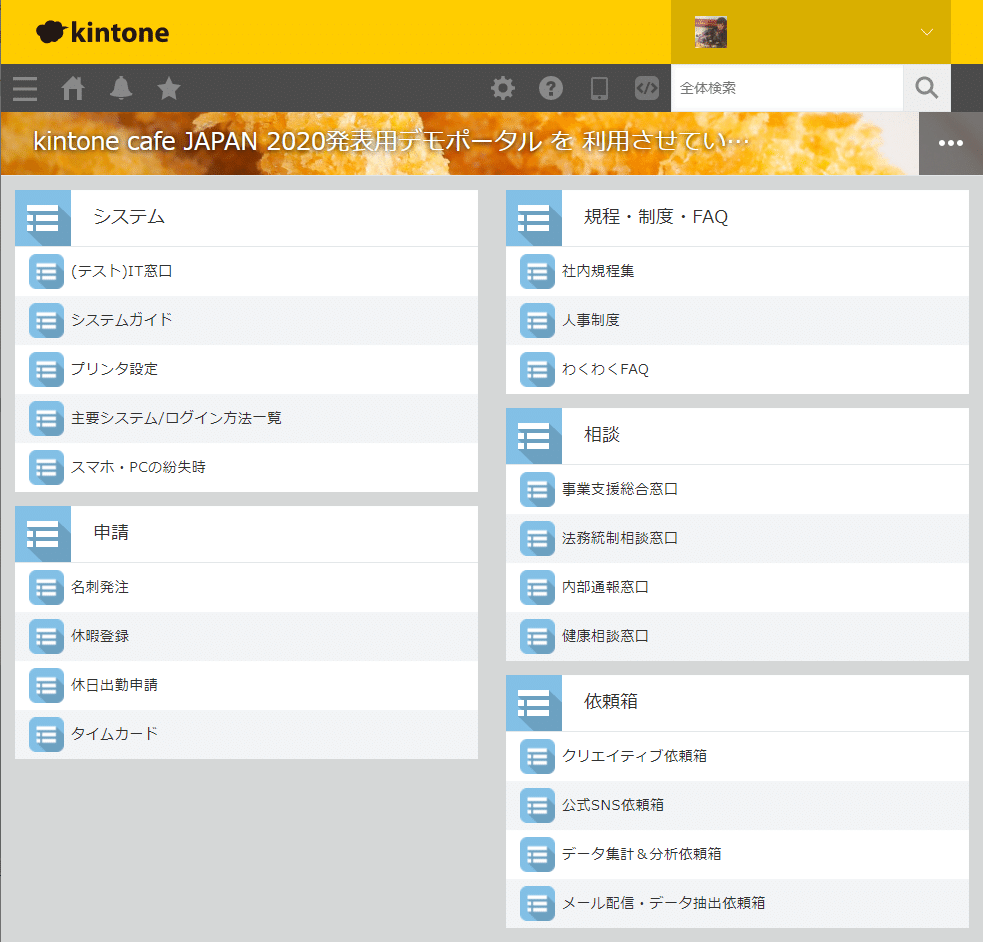The width and height of the screenshot is (983, 942).
Task: Click the app icon beside 公式SNS依頼箱
Action: pyautogui.click(x=537, y=805)
